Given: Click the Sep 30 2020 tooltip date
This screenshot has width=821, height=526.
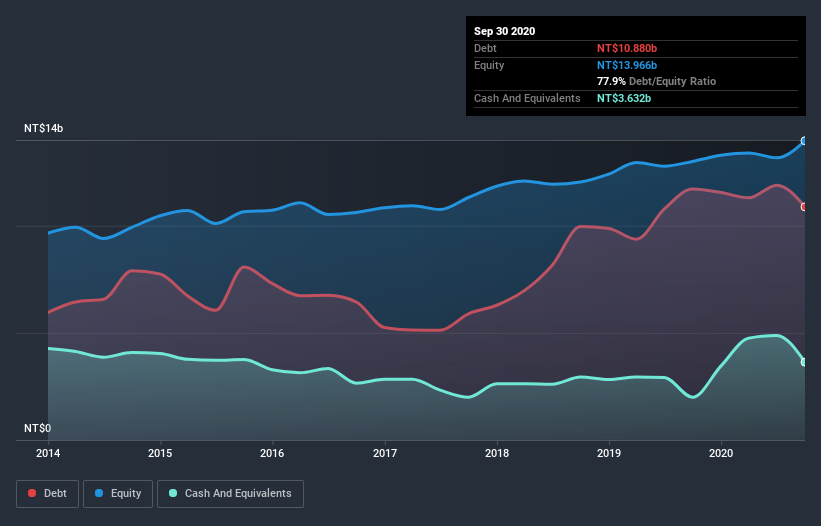Looking at the screenshot, I should (504, 31).
